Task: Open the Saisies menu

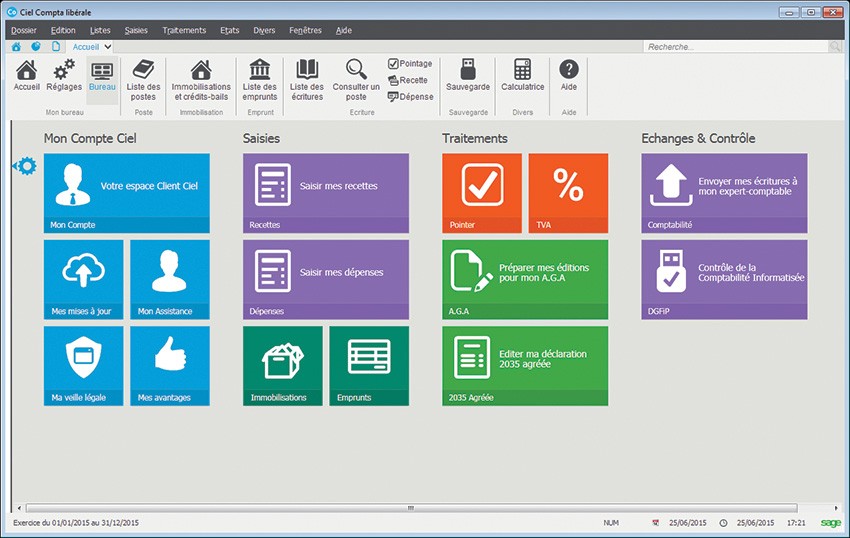Action: point(136,30)
